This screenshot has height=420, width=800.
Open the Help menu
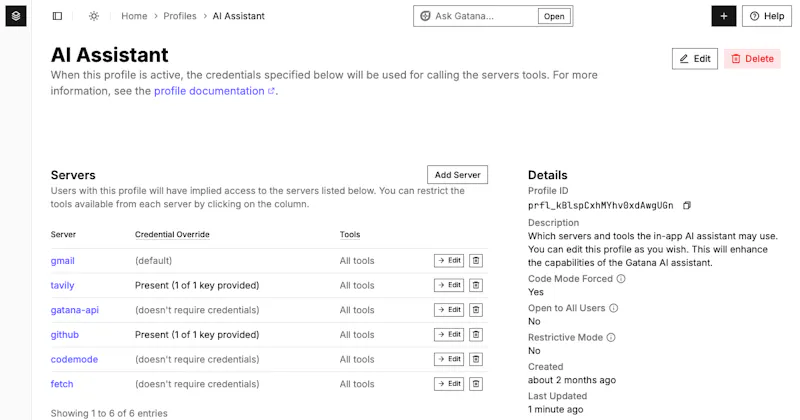point(767,16)
